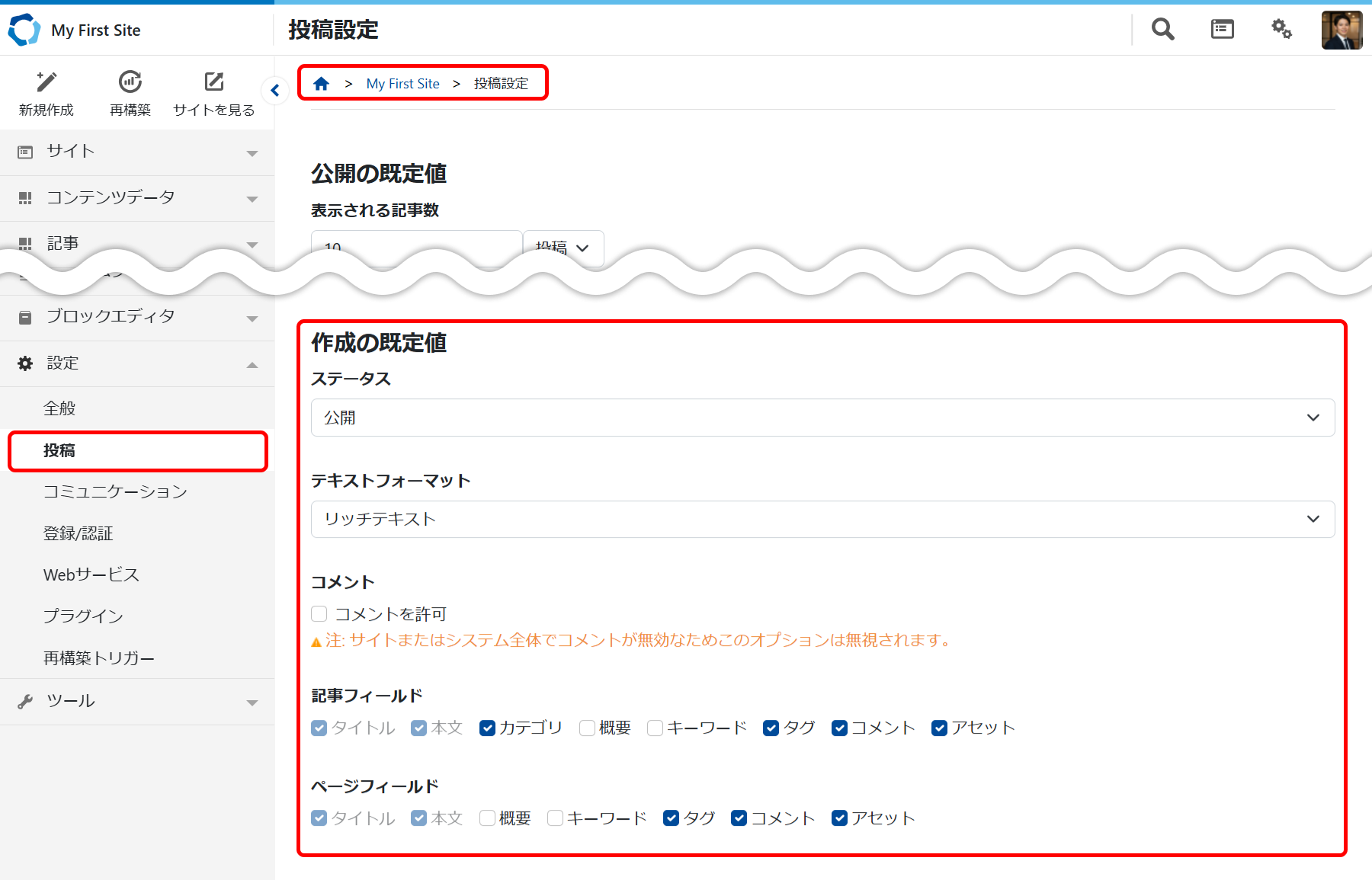The image size is (1372, 880).
Task: Click the article count input showing 10
Action: coord(415,248)
